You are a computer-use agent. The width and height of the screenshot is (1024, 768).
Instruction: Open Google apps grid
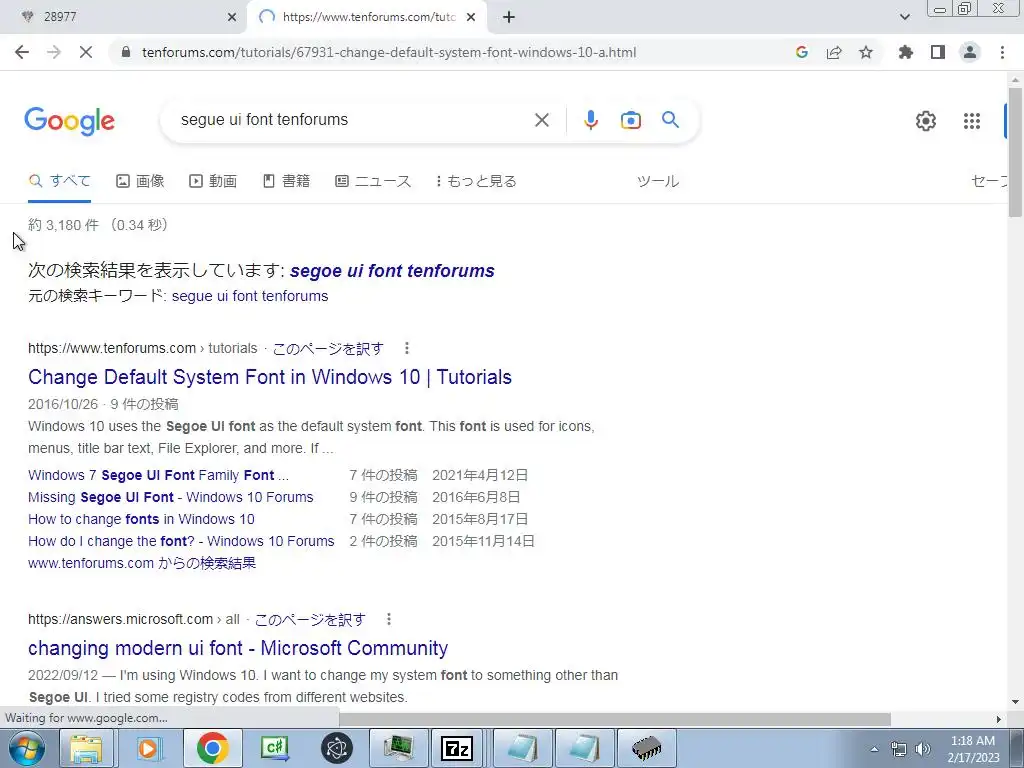pos(972,121)
